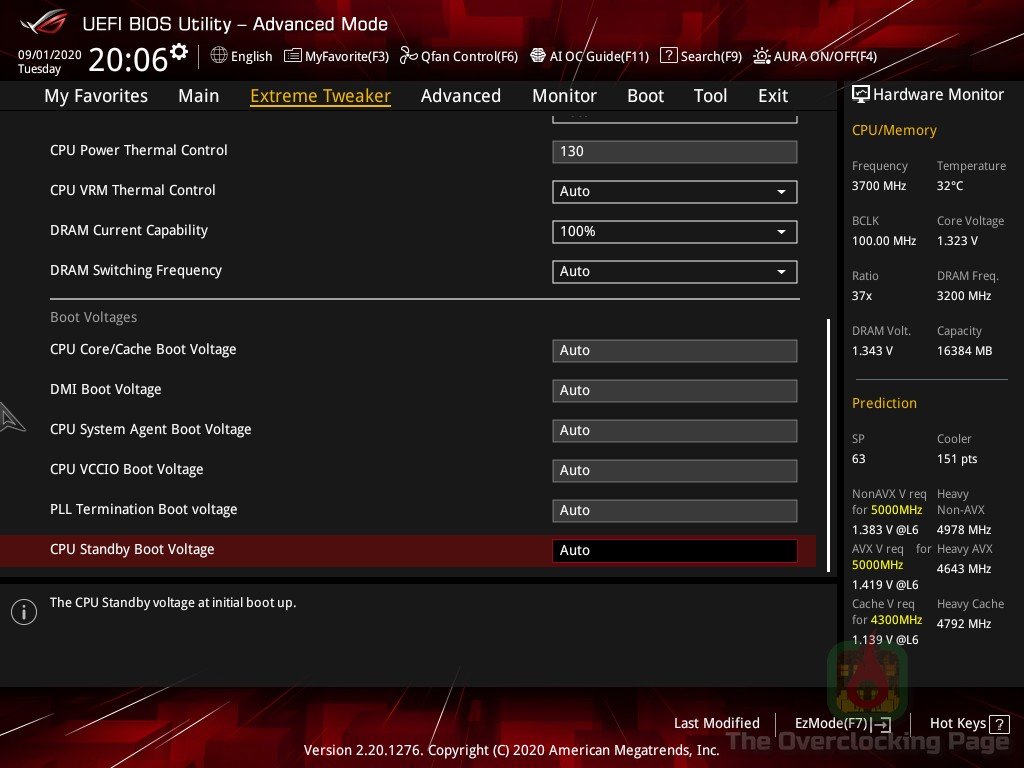Image resolution: width=1024 pixels, height=768 pixels.
Task: Open MyFavorite settings
Action: (336, 56)
